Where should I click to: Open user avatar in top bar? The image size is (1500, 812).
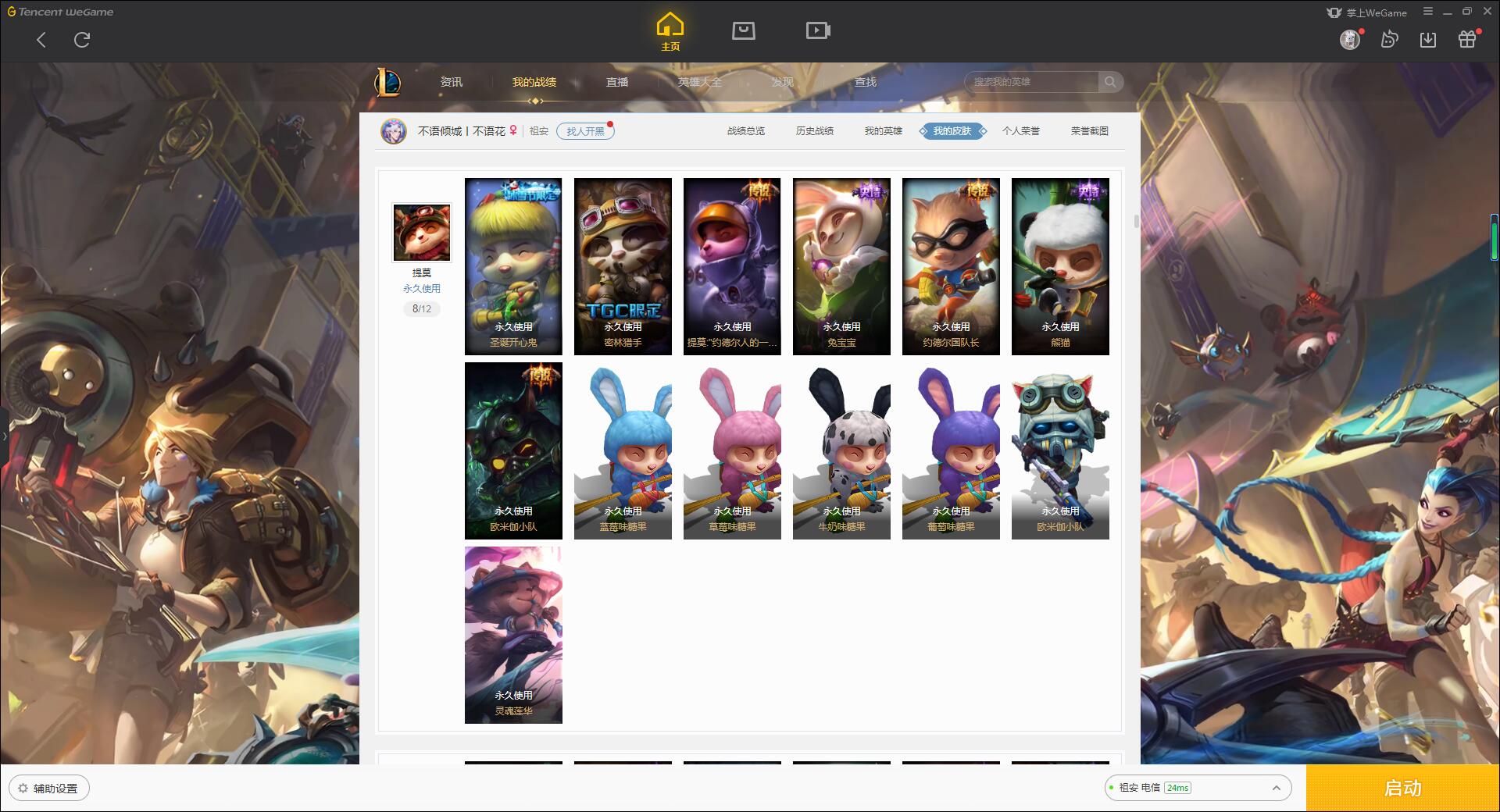point(1350,39)
